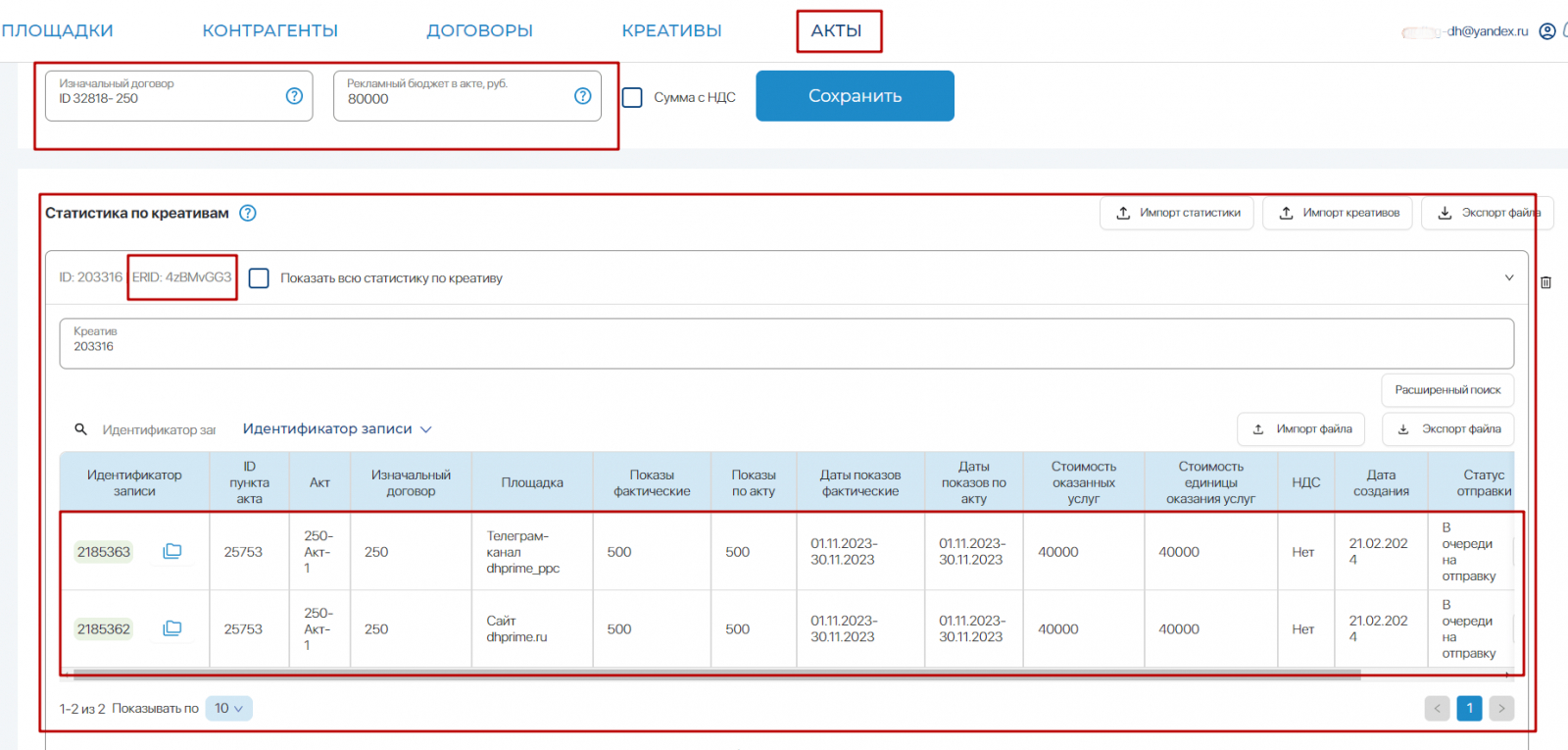Open rows-per-page dropdown showing 10

tap(228, 708)
